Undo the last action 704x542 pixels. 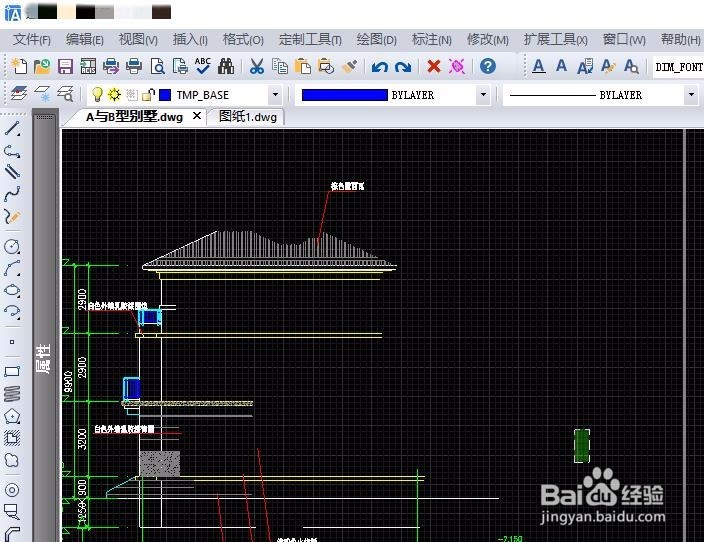point(379,67)
